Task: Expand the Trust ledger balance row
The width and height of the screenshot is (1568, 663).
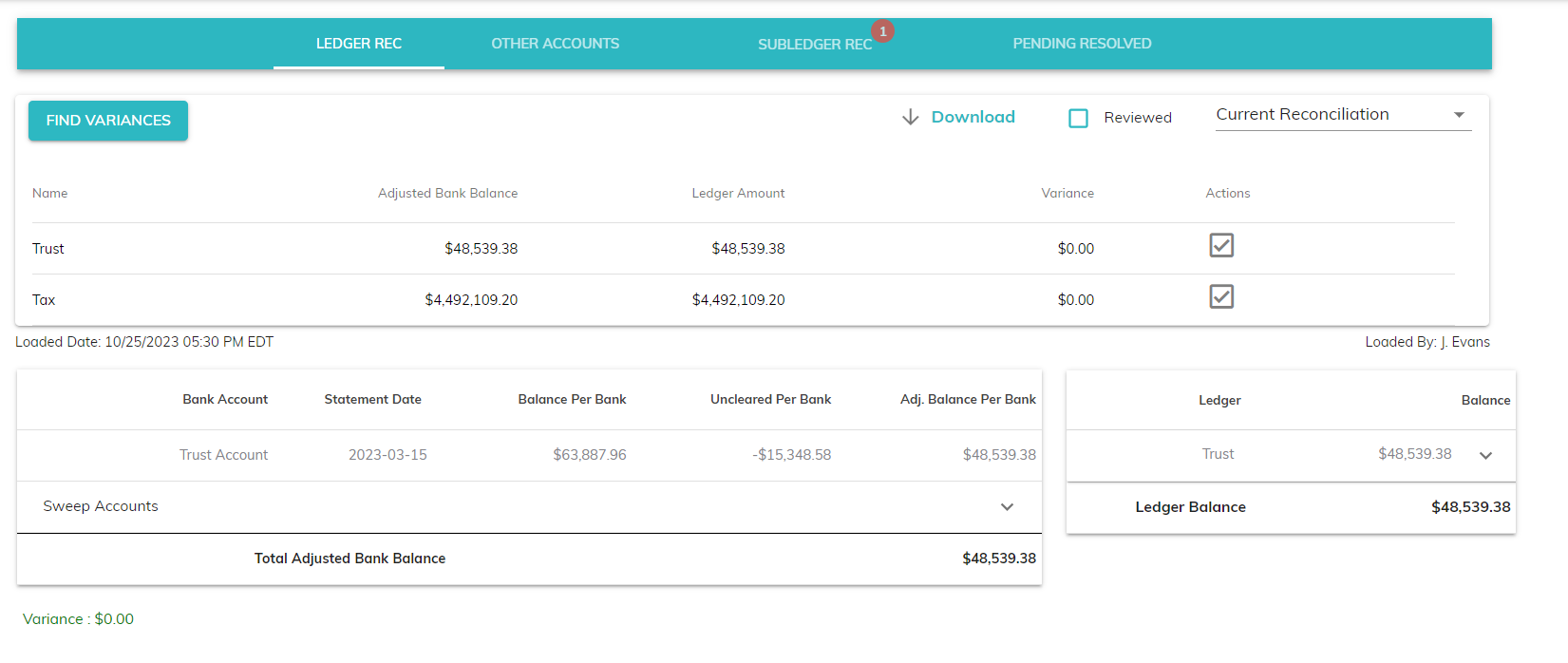Action: 1485,456
